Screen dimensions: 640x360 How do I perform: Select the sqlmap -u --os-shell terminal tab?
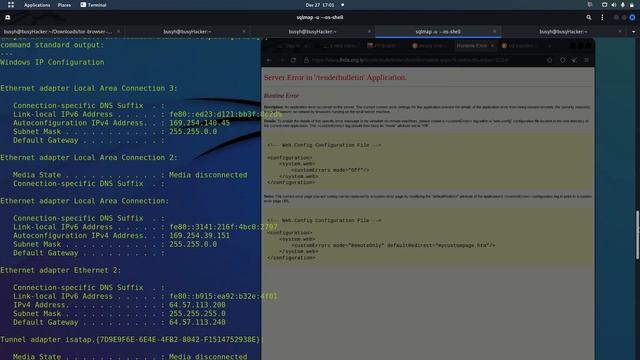438,31
